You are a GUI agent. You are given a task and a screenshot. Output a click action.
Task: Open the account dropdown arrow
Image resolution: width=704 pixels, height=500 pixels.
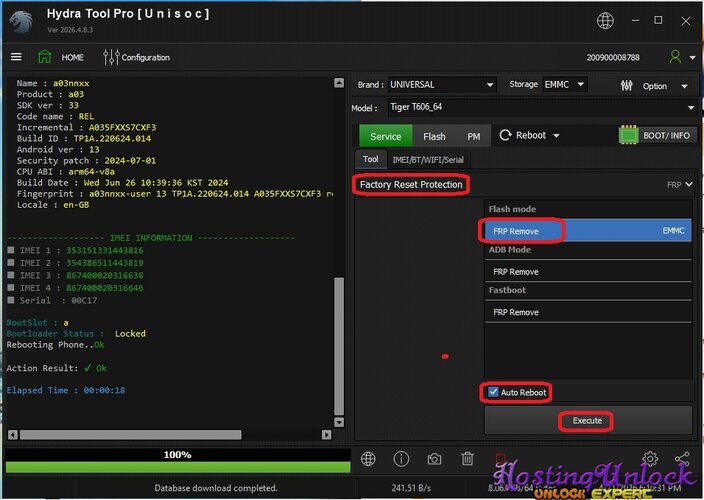pos(692,57)
